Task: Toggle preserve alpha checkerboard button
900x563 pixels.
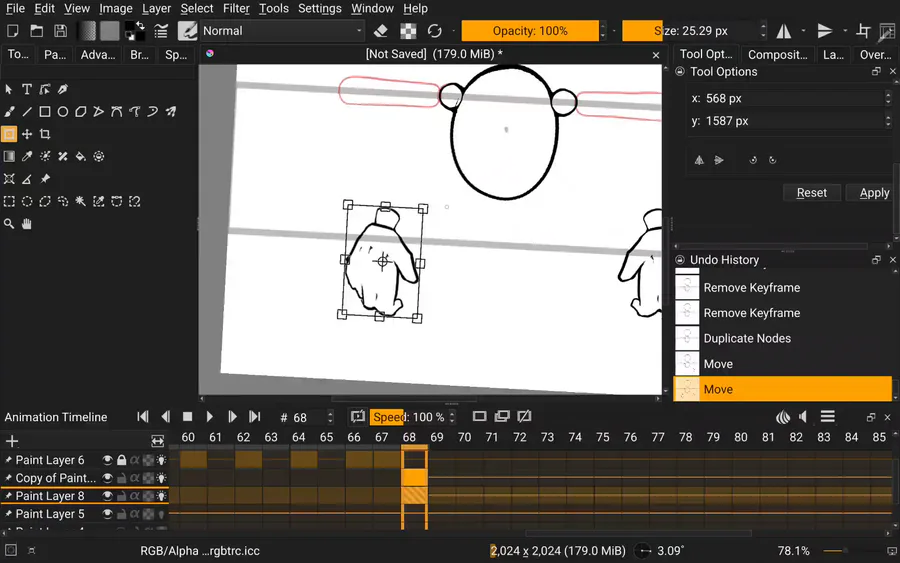Action: pos(408,30)
